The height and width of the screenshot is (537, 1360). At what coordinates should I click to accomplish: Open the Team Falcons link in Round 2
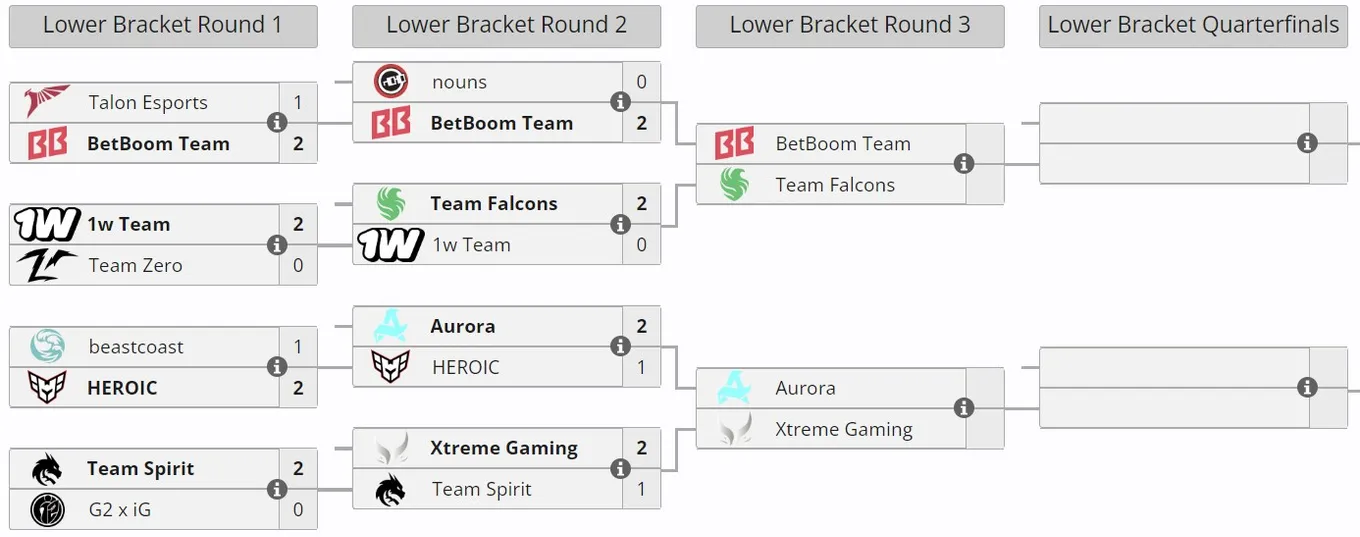point(494,204)
